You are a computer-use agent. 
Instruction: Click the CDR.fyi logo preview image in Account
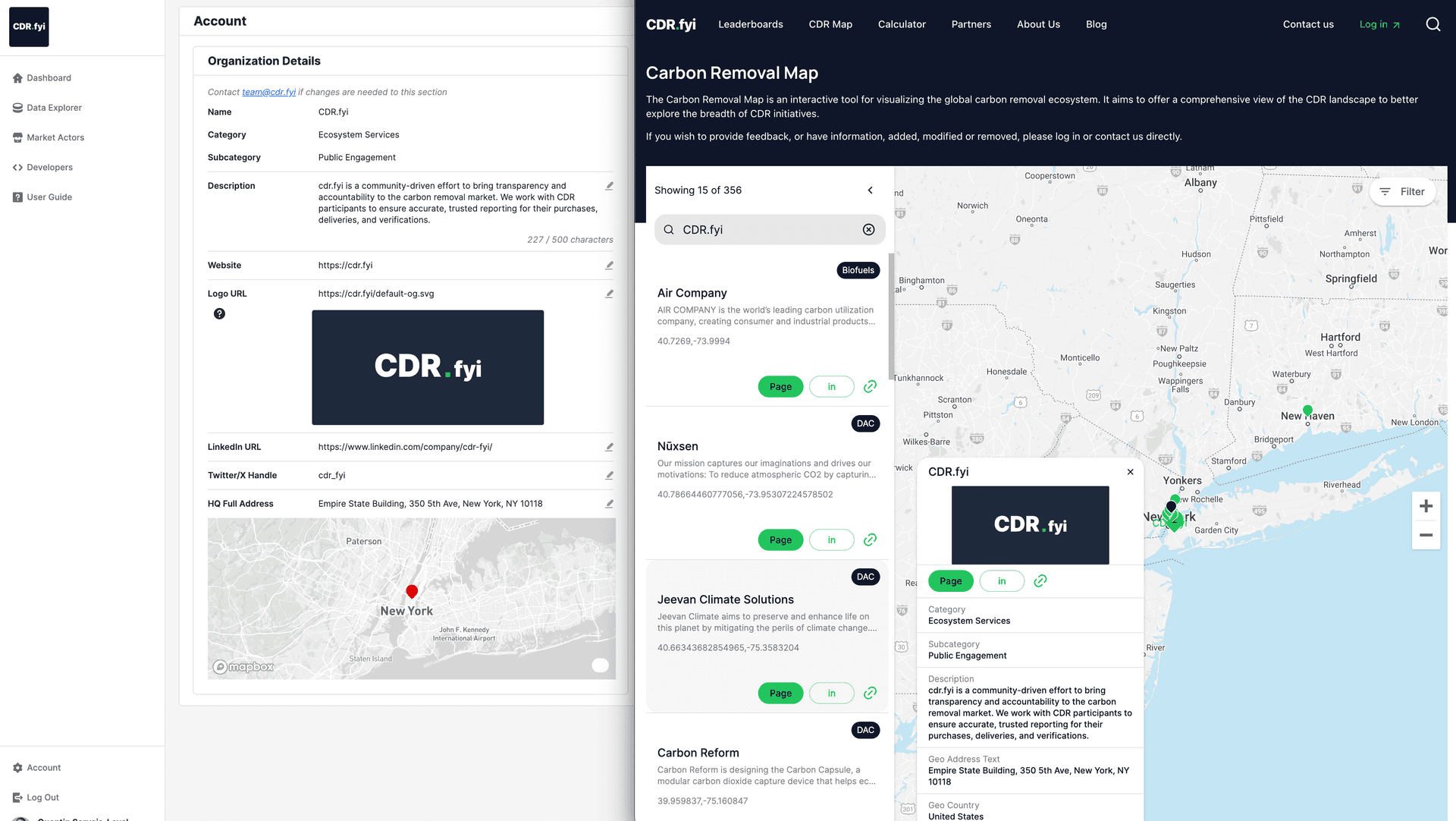tap(428, 367)
